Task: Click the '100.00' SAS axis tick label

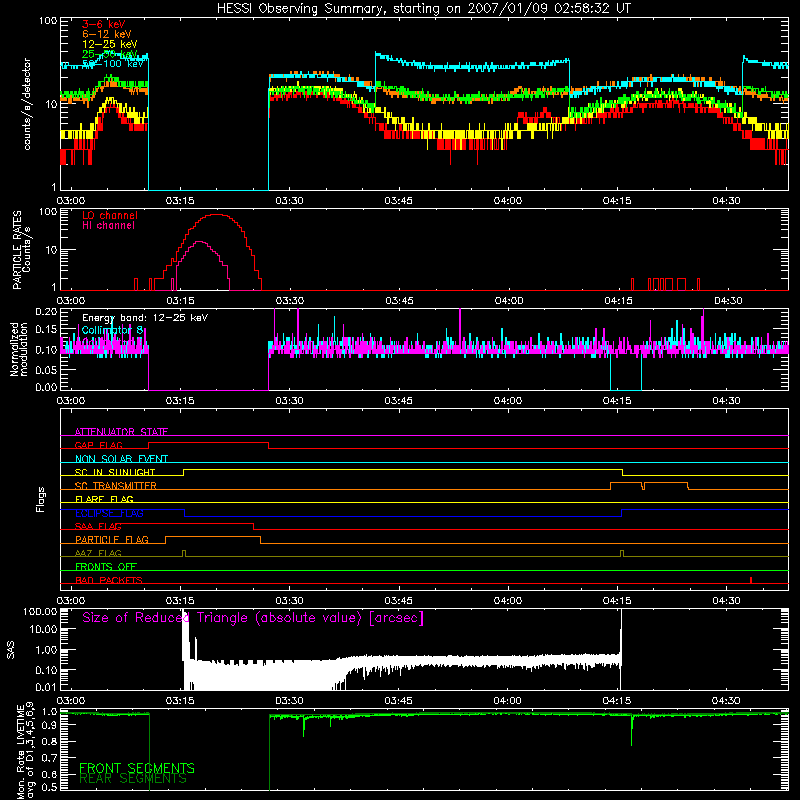Action: click(40, 611)
